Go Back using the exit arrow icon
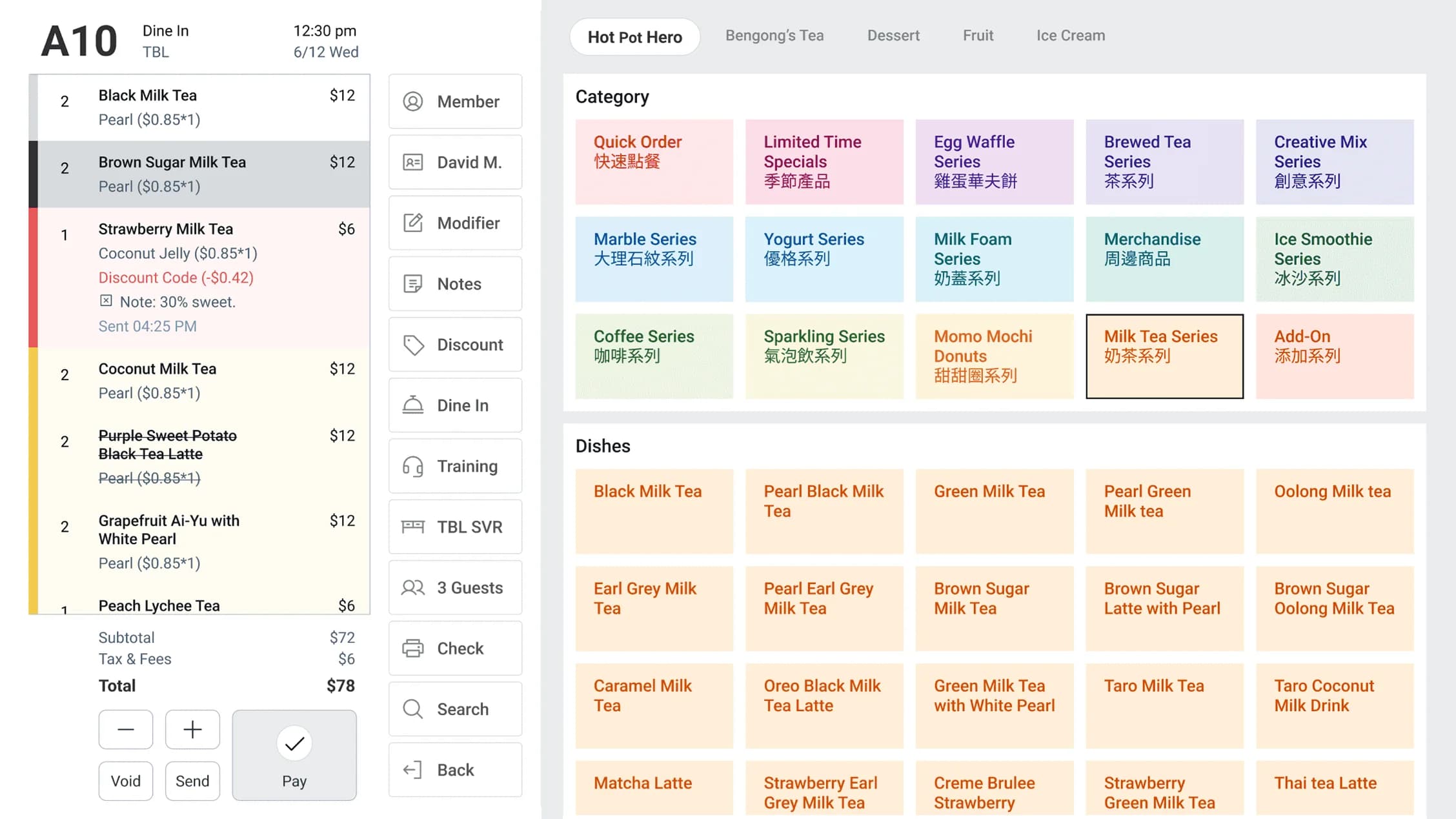 click(413, 769)
